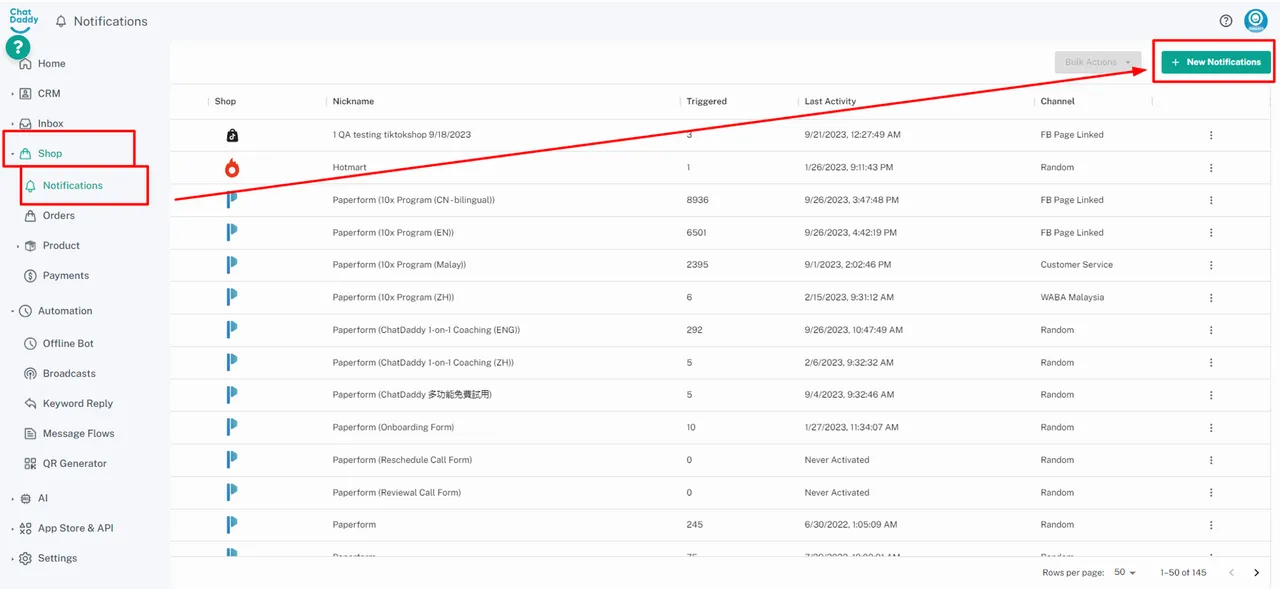Select the QR Generator icon
Viewport: 1280px width, 589px height.
click(31, 463)
